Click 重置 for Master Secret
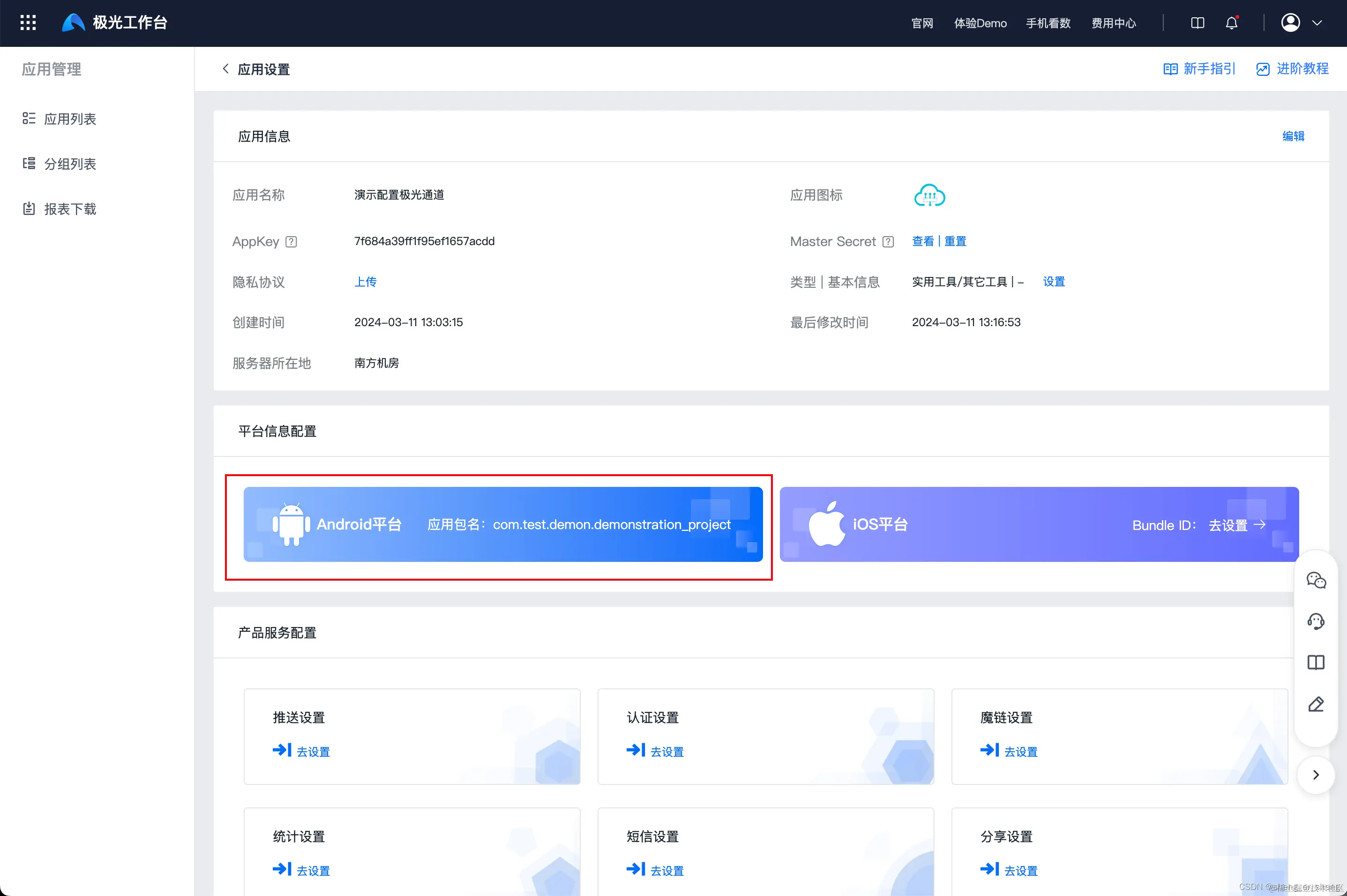The height and width of the screenshot is (896, 1347). (x=955, y=241)
